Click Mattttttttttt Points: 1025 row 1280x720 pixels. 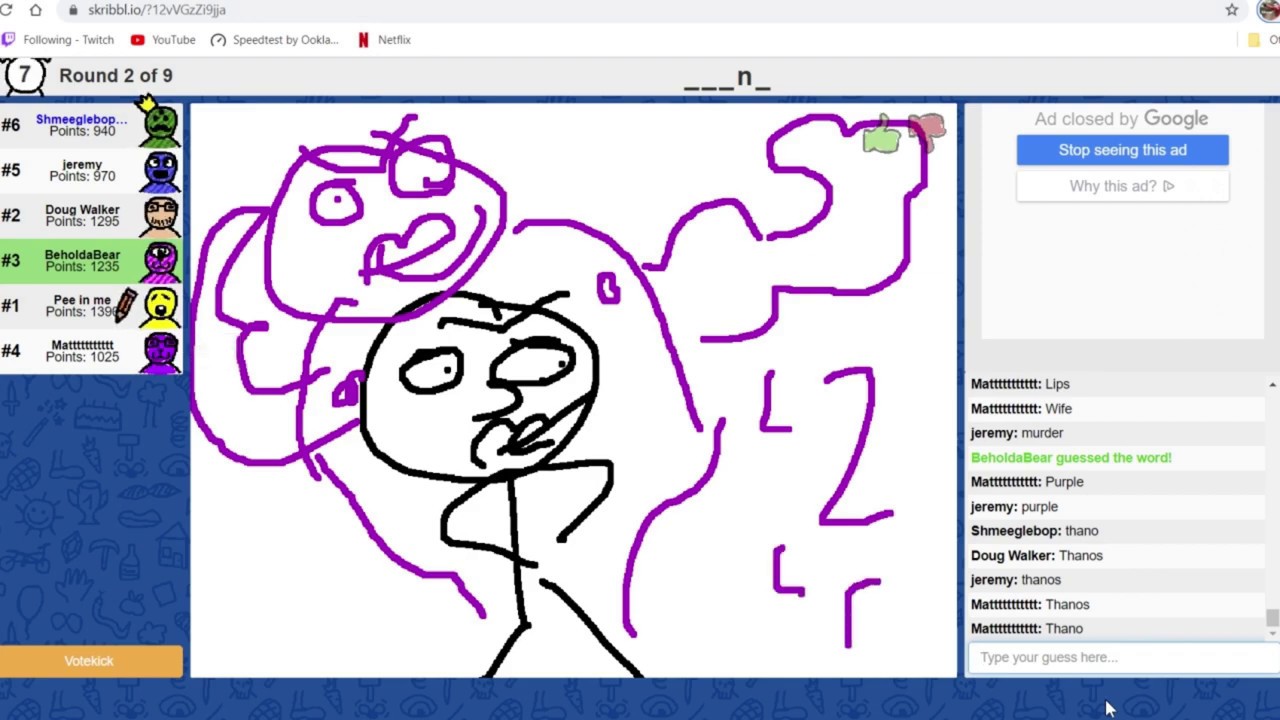pyautogui.click(x=91, y=350)
